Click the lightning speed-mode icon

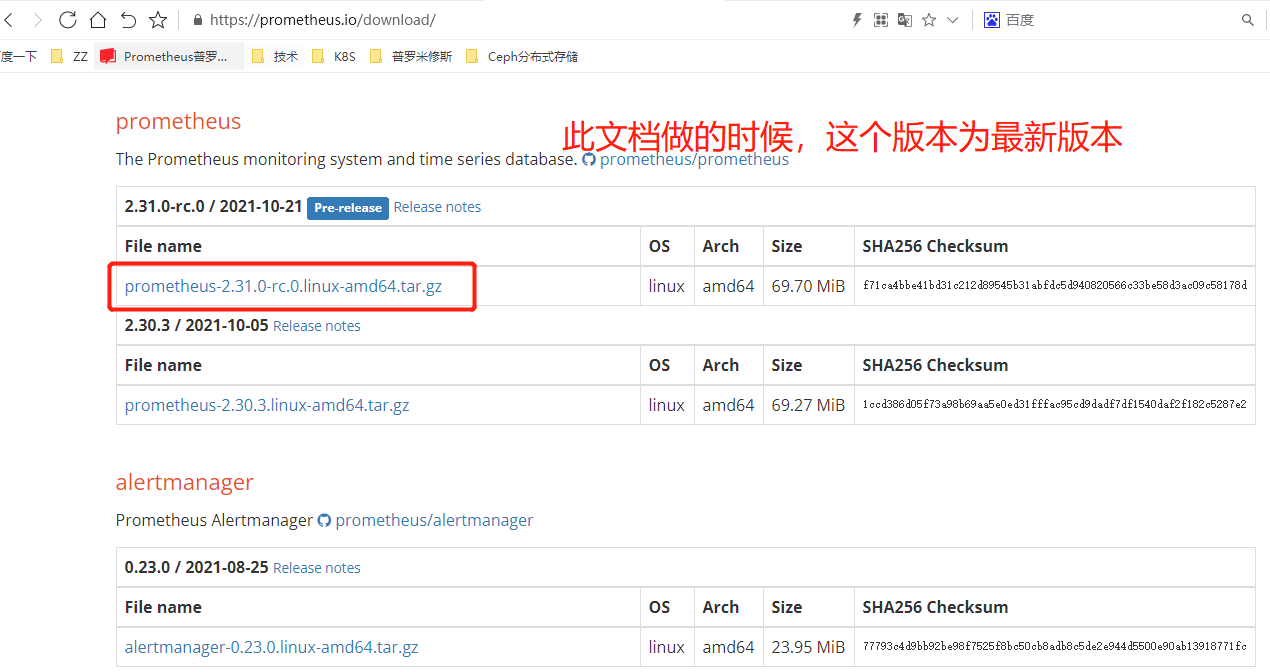click(x=857, y=20)
